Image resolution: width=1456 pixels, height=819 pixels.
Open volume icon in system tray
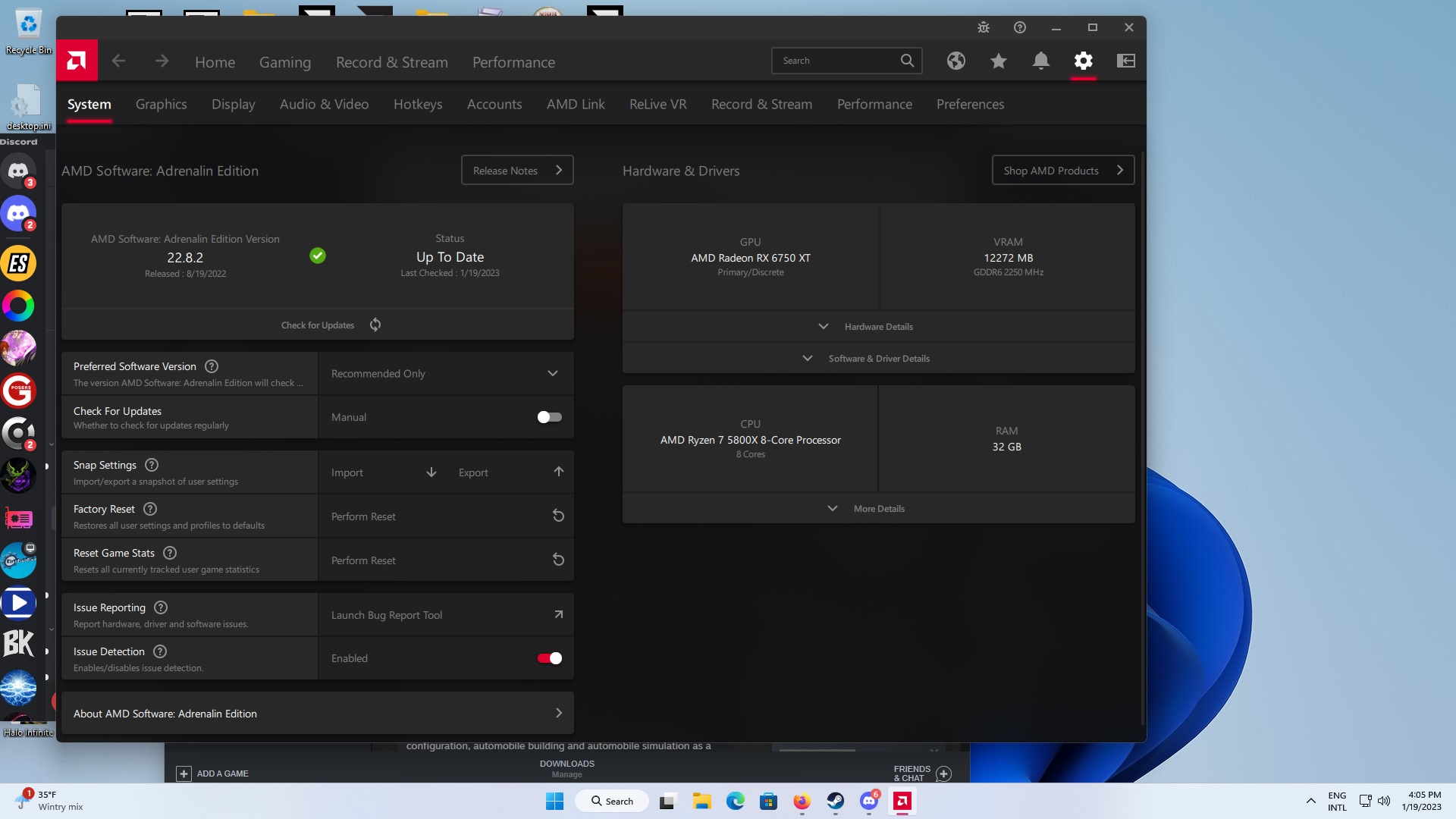pyautogui.click(x=1384, y=801)
